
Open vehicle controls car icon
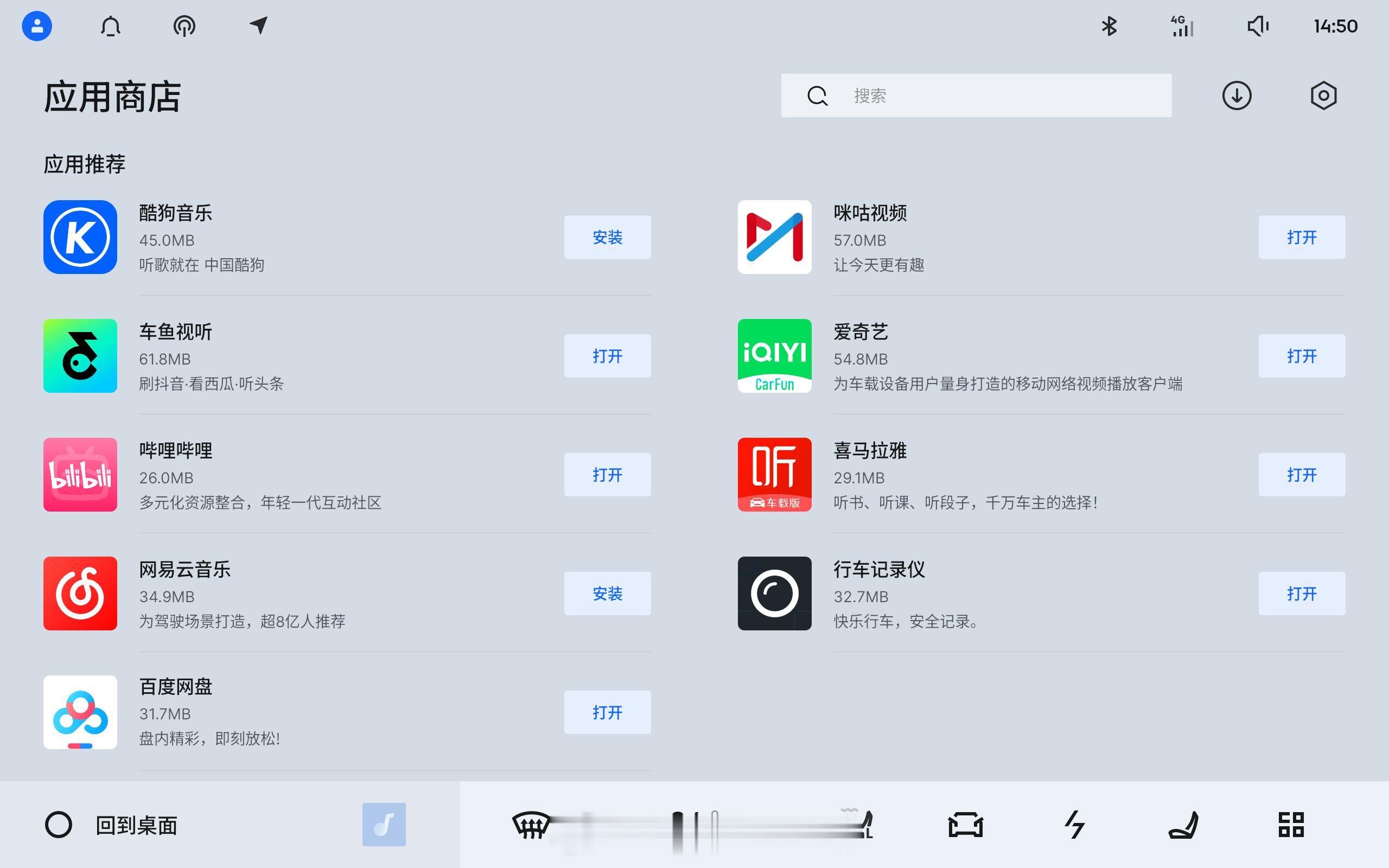tap(965, 825)
